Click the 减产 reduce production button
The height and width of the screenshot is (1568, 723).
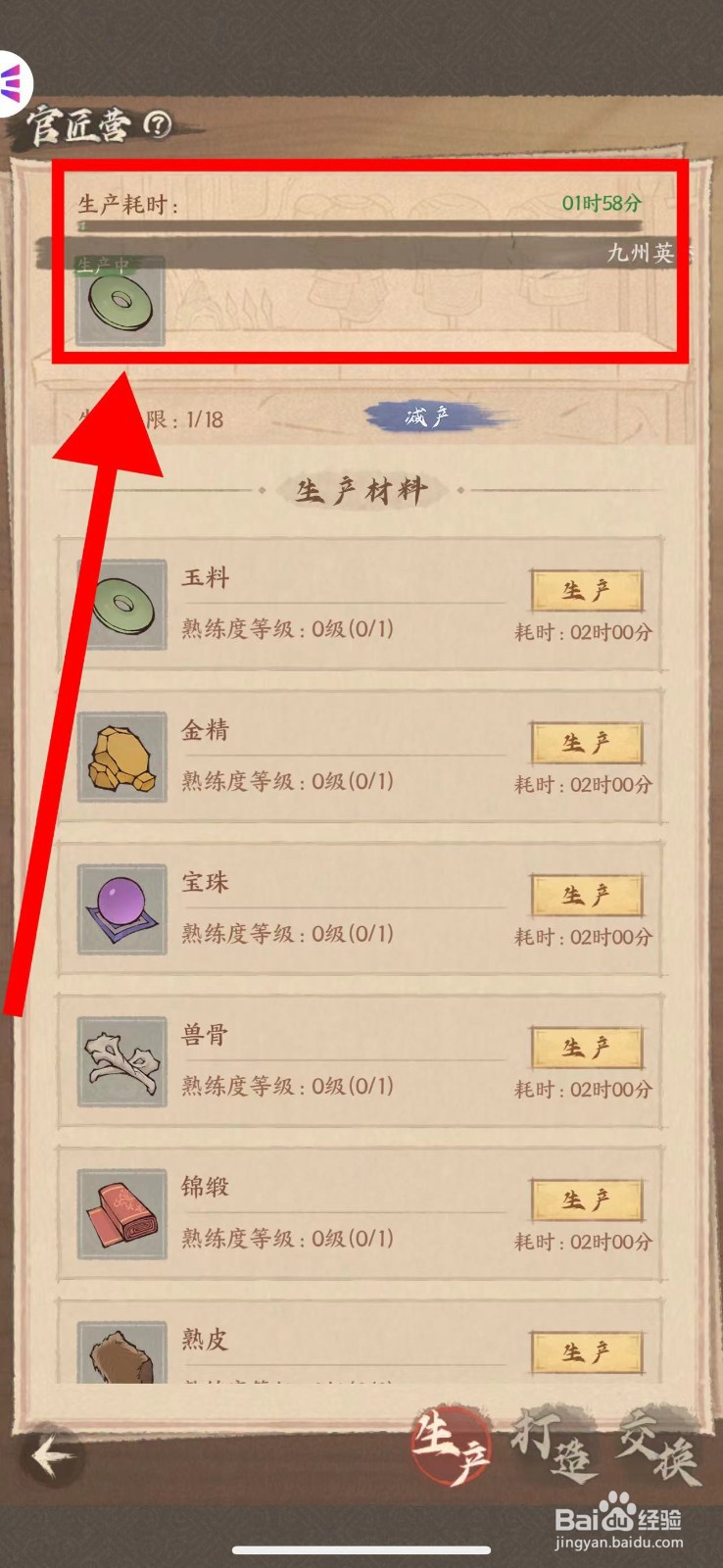click(430, 417)
